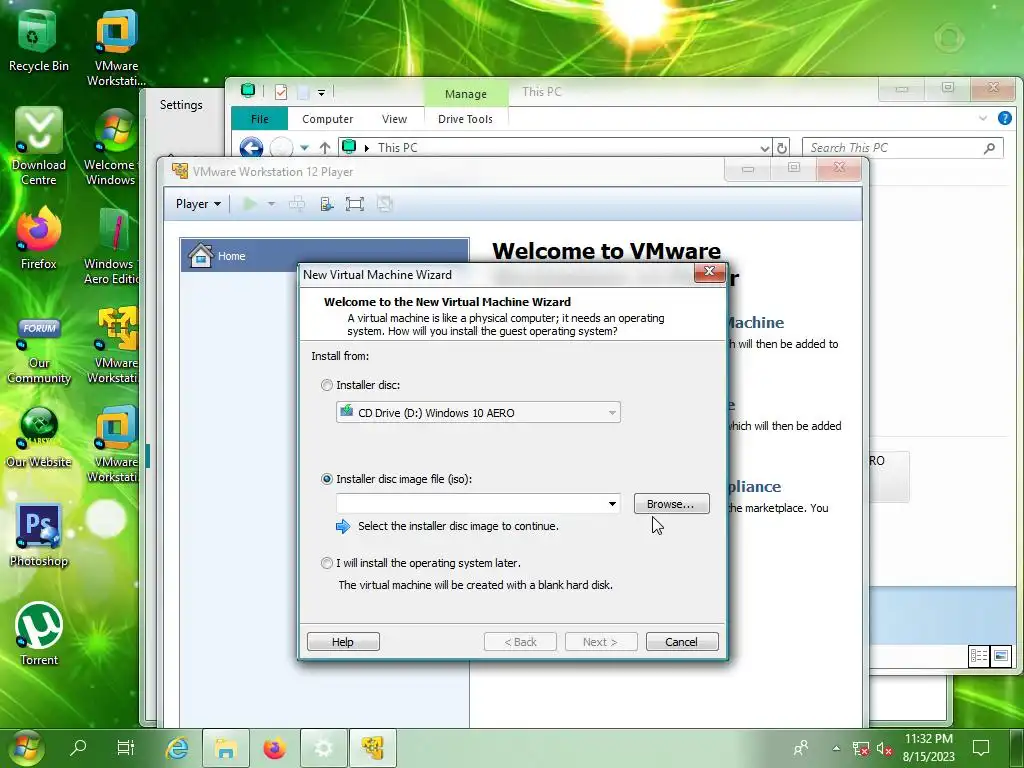Switch This PC to large thumbnails view icon
Screen dimensions: 1024x768
tap(1000, 656)
